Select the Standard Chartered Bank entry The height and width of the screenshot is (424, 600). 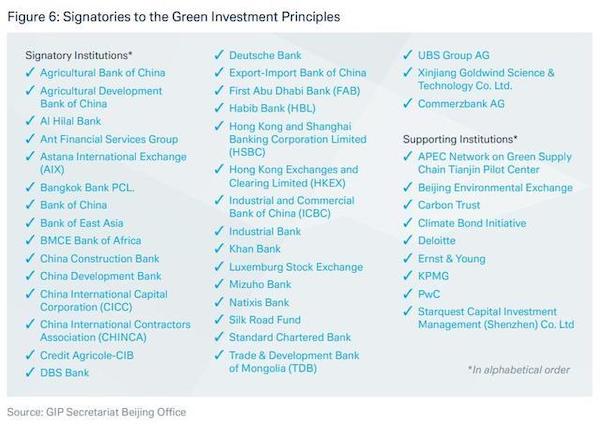click(290, 337)
